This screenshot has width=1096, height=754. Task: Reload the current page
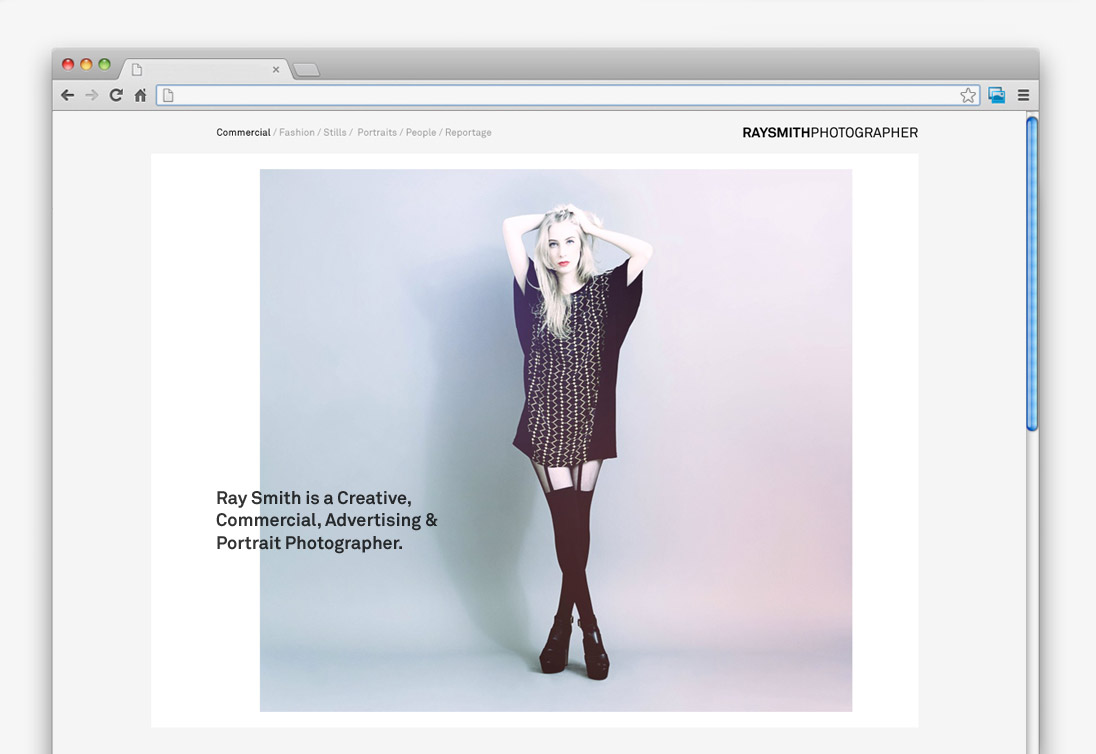point(116,95)
